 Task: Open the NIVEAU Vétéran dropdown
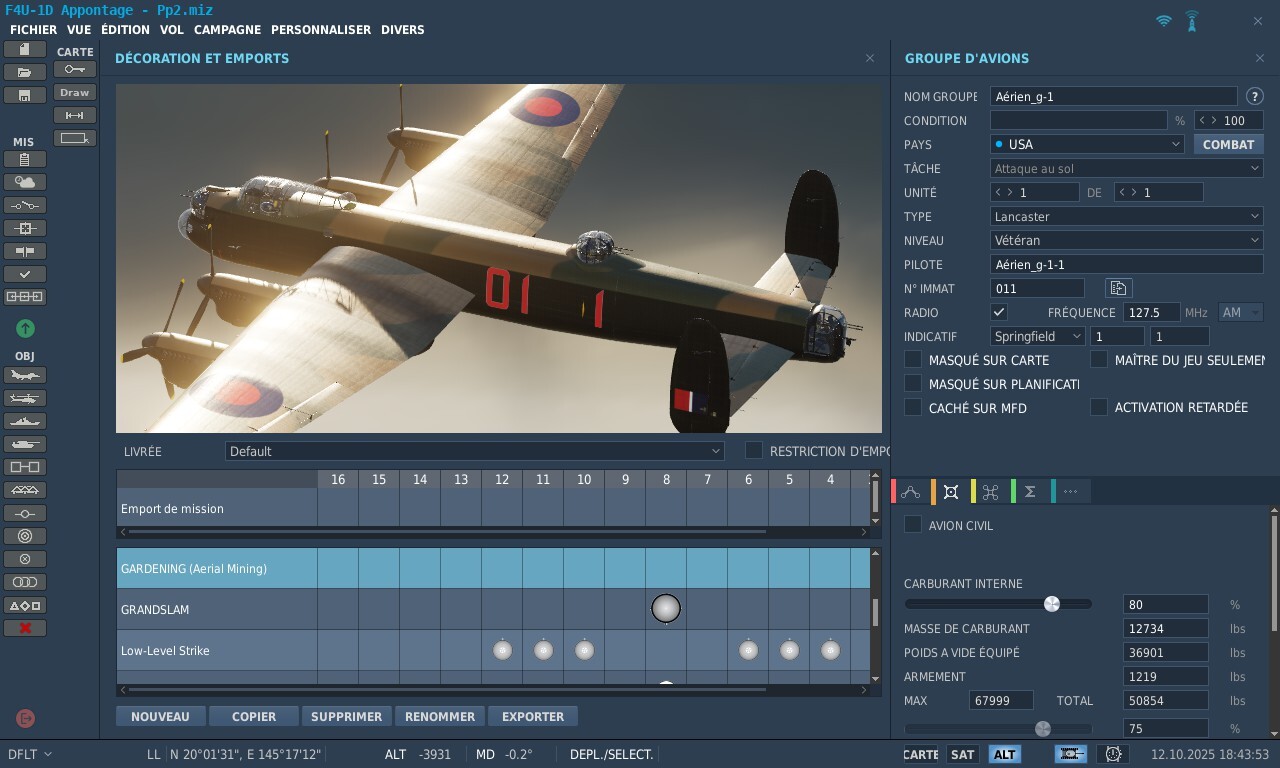(1127, 240)
